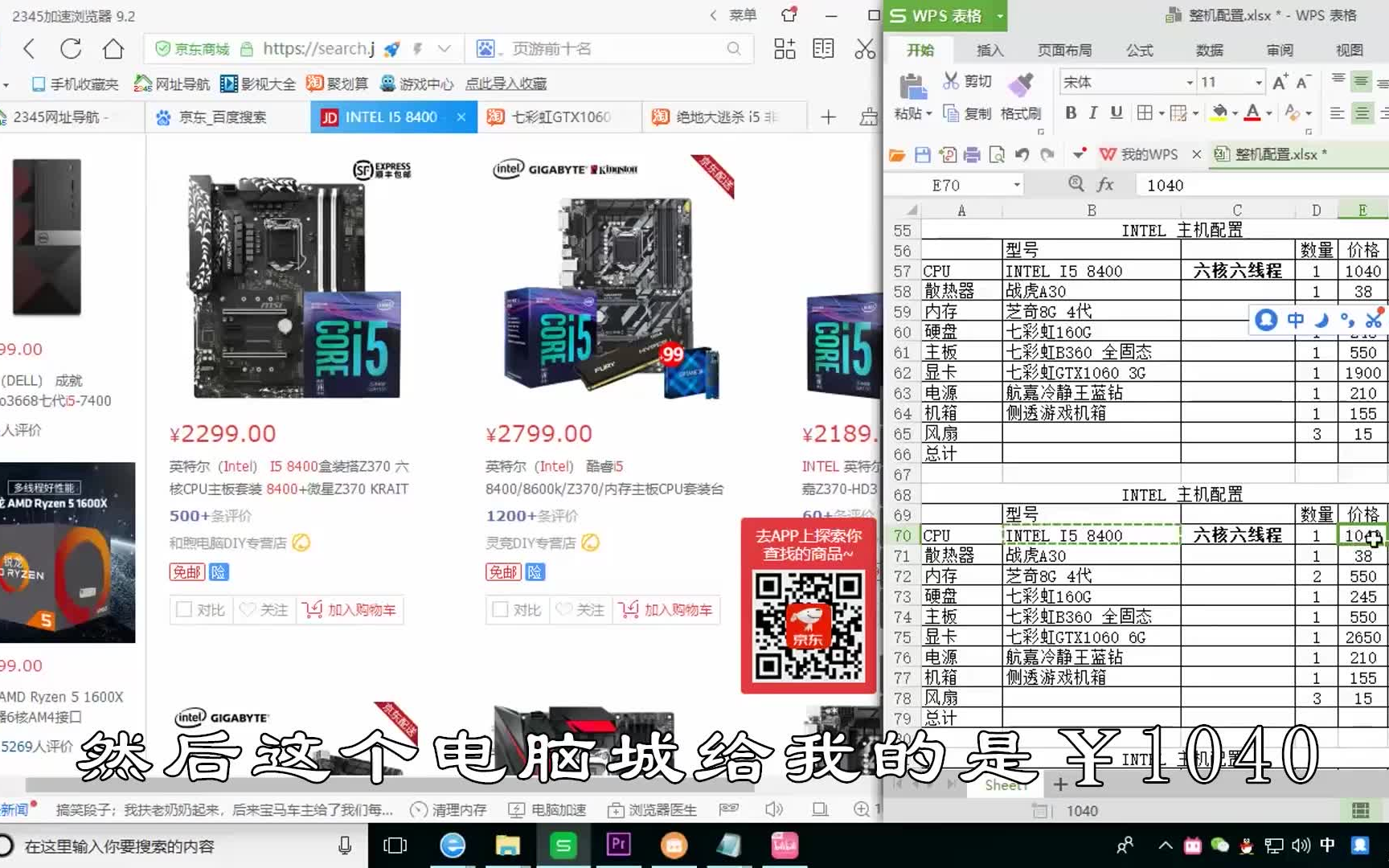Click the browser screenshot scissors icon

865,49
